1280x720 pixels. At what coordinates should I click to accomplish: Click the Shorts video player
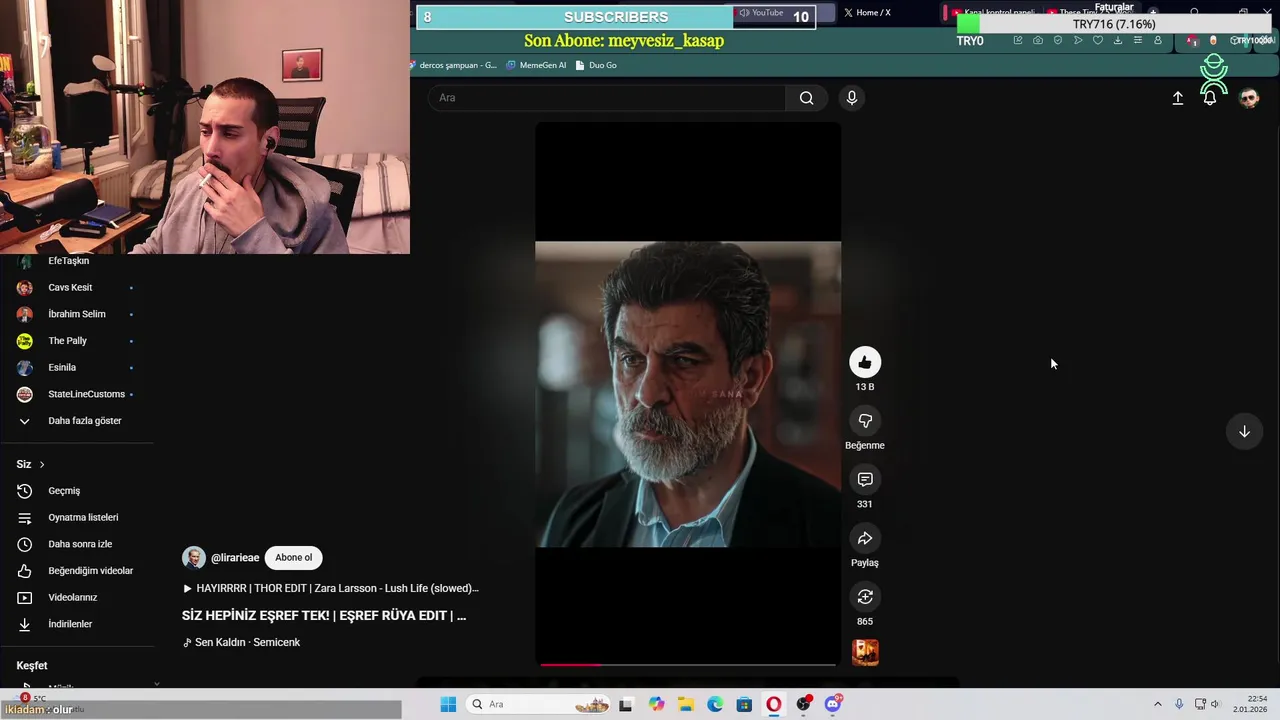click(688, 394)
